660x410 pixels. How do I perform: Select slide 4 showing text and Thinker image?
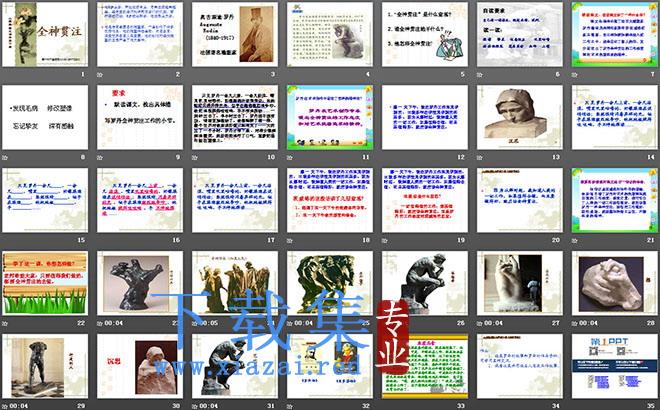pos(330,35)
